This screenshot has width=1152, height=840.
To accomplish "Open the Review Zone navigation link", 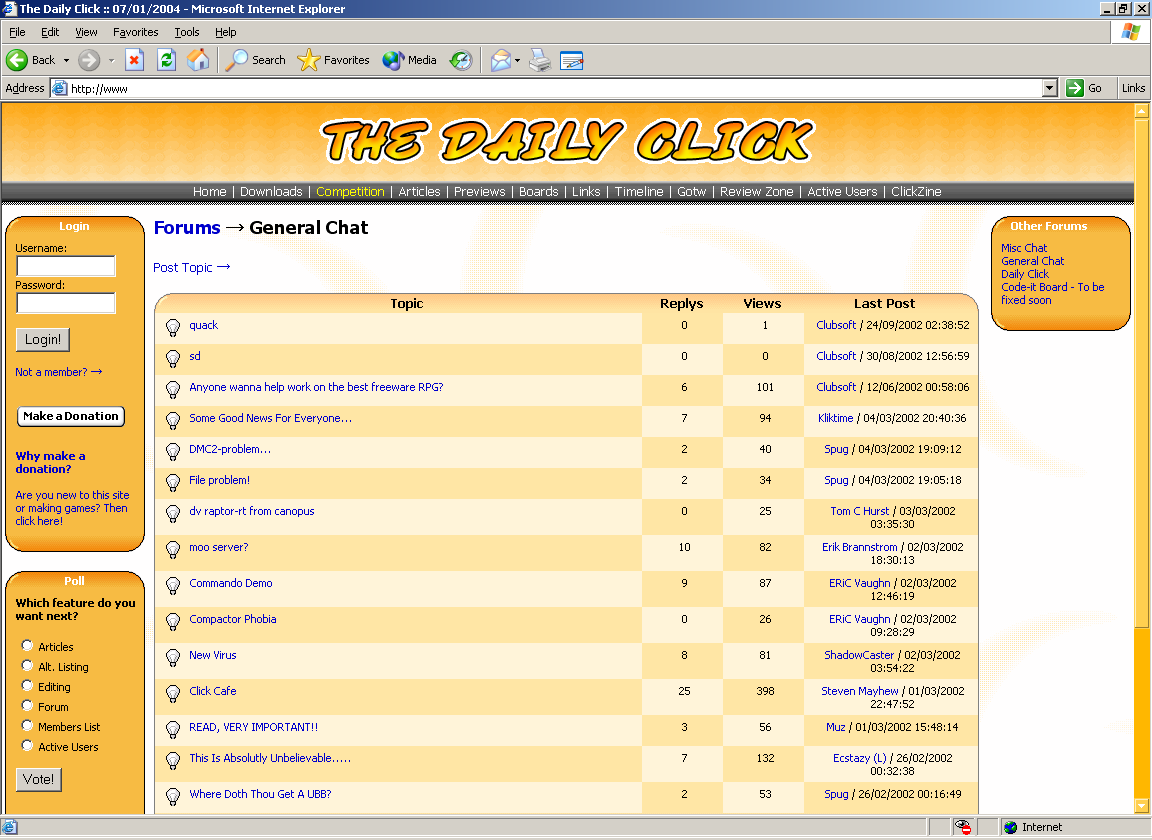I will point(757,192).
